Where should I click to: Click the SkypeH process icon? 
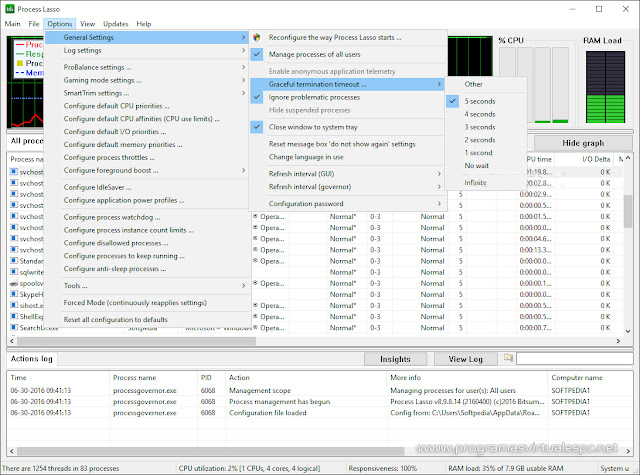(14, 294)
